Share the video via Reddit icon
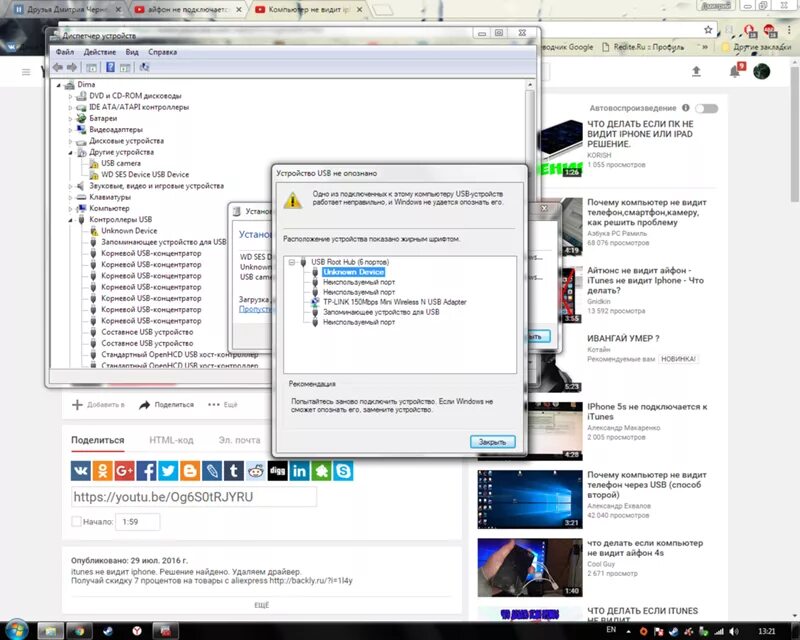The image size is (800, 640). [x=256, y=471]
